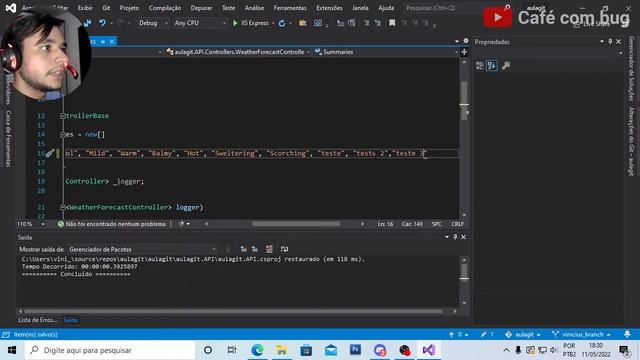Screen dimensions: 640x360
Task: Start debugging with the green IIS Express play icon
Action: [235, 23]
